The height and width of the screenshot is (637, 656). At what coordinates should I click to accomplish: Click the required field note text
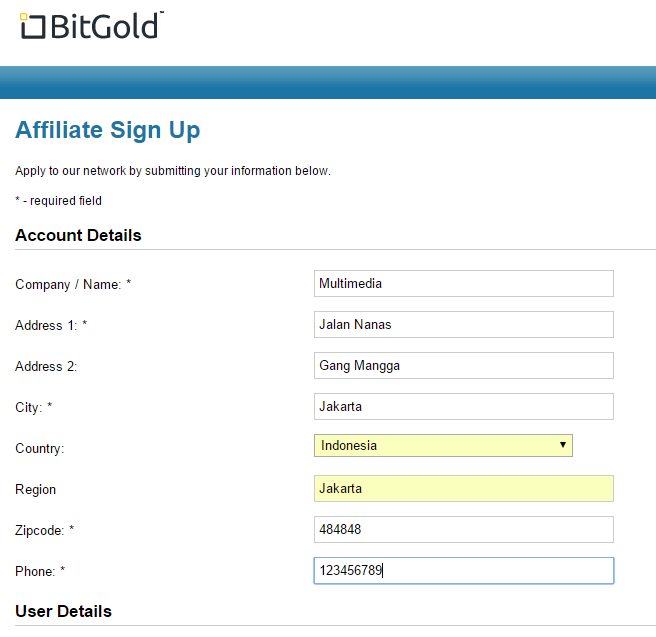click(x=58, y=201)
